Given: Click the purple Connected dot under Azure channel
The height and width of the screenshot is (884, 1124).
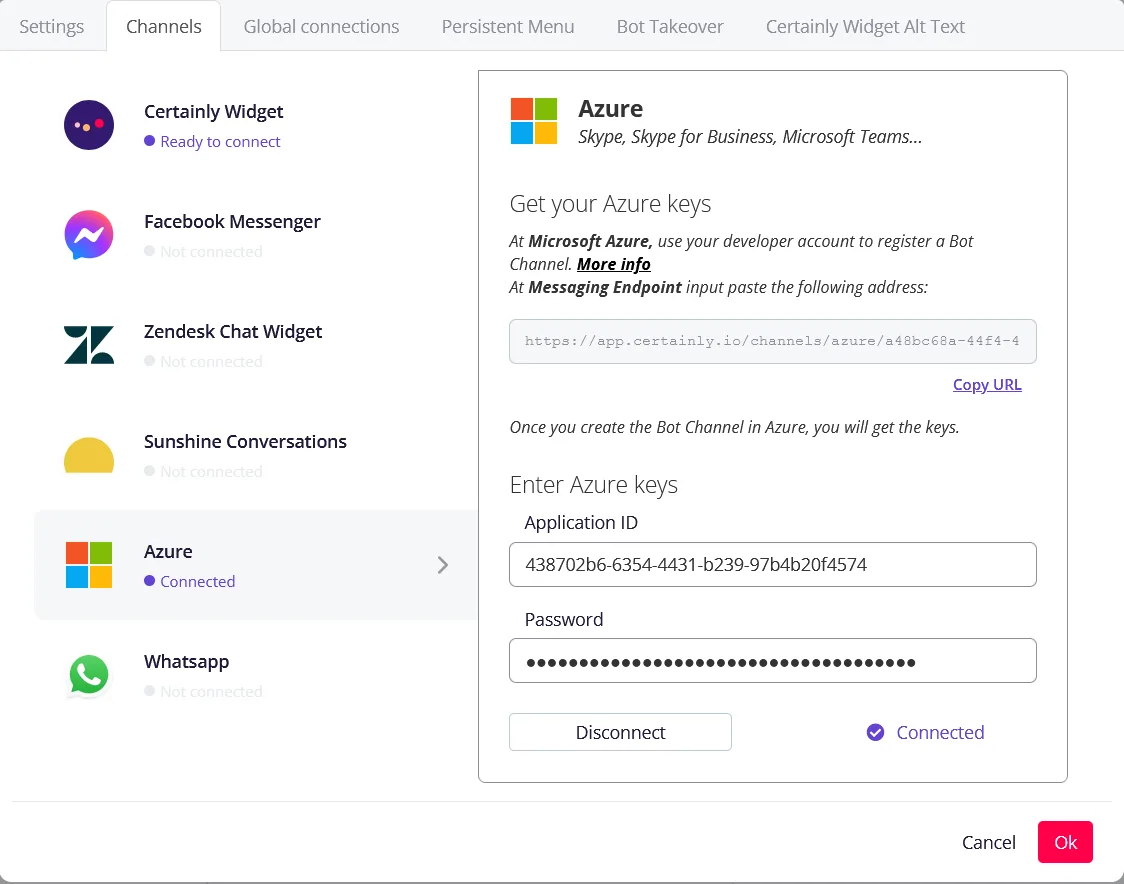Looking at the screenshot, I should coord(149,581).
